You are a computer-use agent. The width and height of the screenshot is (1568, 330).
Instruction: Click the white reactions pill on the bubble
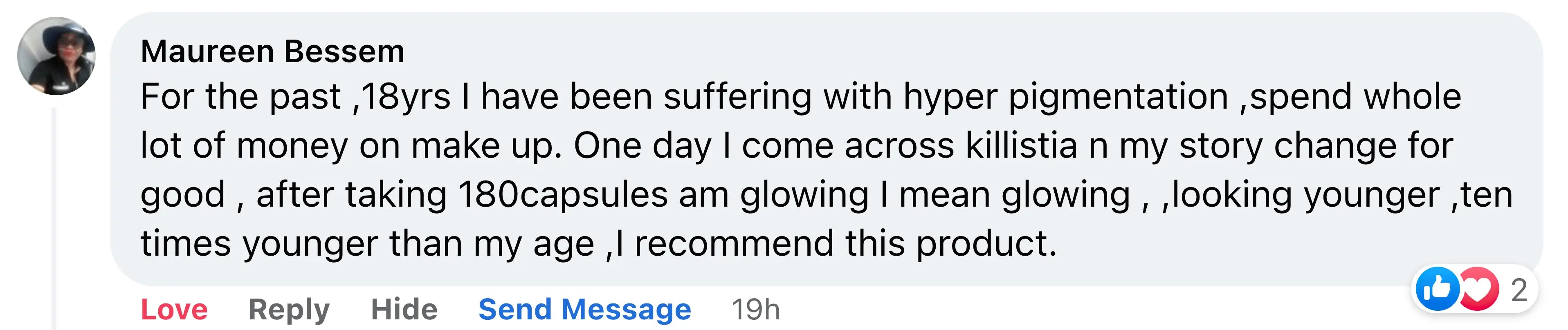(1474, 289)
